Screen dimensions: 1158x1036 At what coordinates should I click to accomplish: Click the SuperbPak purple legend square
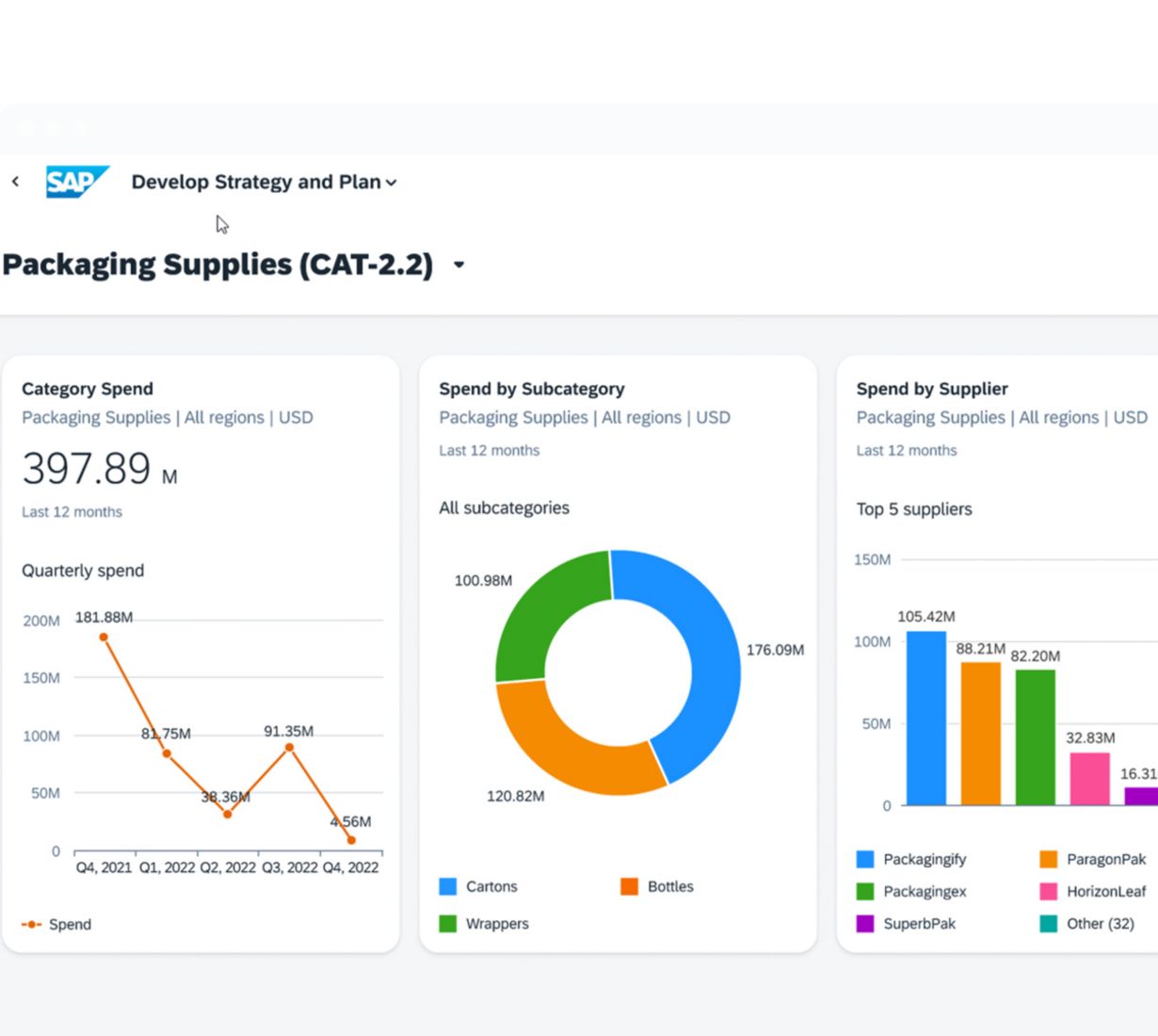[x=865, y=924]
